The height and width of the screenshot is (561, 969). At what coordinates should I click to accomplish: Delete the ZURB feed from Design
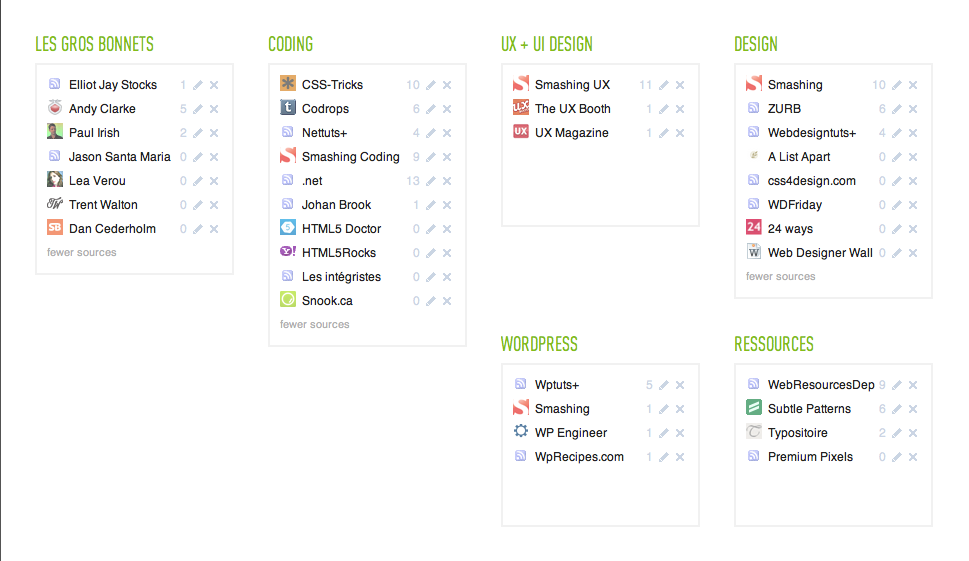point(913,109)
